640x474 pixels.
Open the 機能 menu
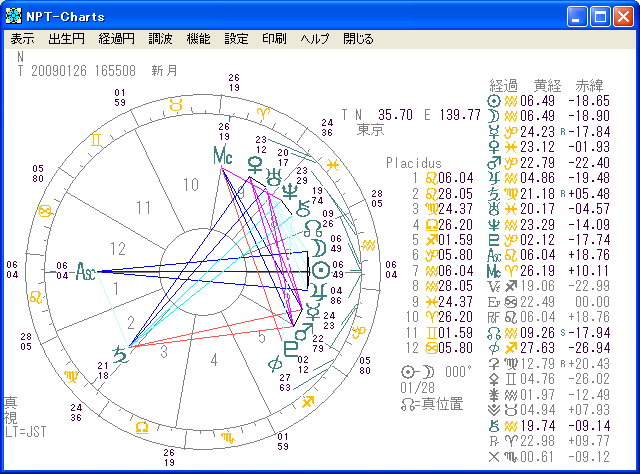click(x=198, y=39)
